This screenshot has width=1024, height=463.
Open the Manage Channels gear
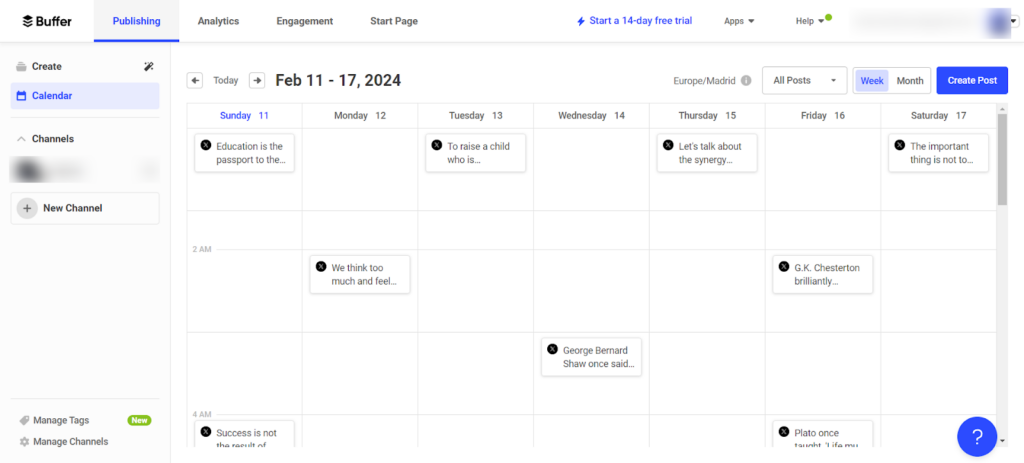(x=24, y=441)
